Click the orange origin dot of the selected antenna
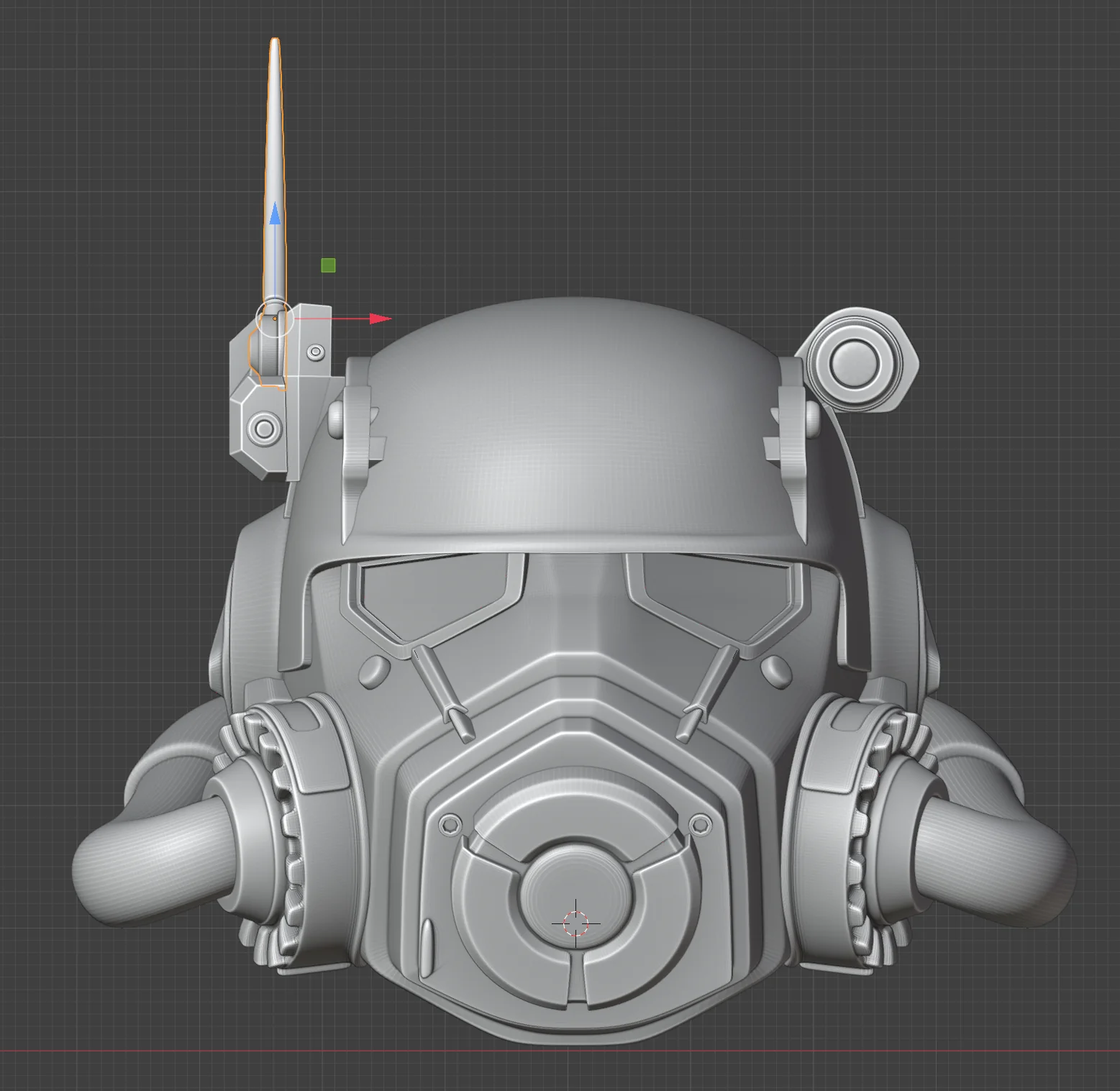Screen dimensions: 1120x1091 276,316
